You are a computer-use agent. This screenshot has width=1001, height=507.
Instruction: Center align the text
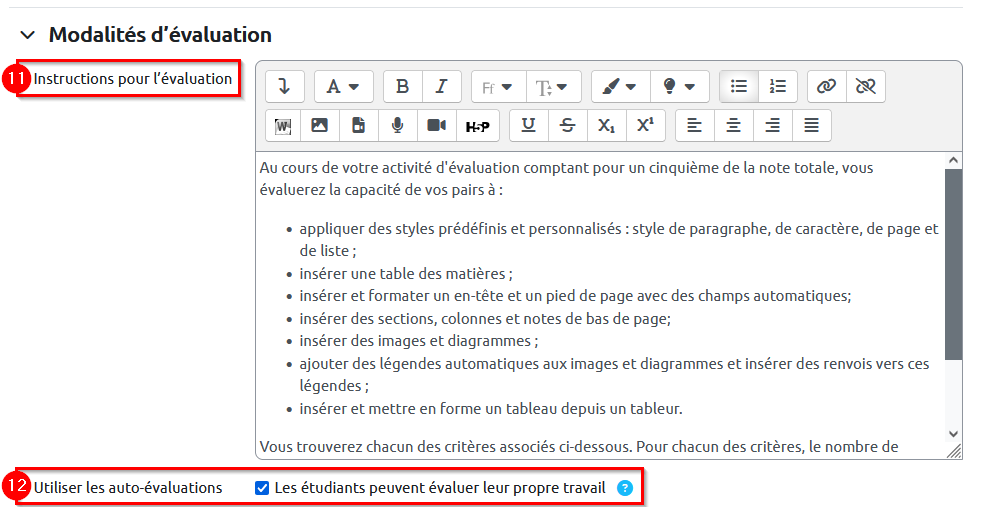(734, 125)
